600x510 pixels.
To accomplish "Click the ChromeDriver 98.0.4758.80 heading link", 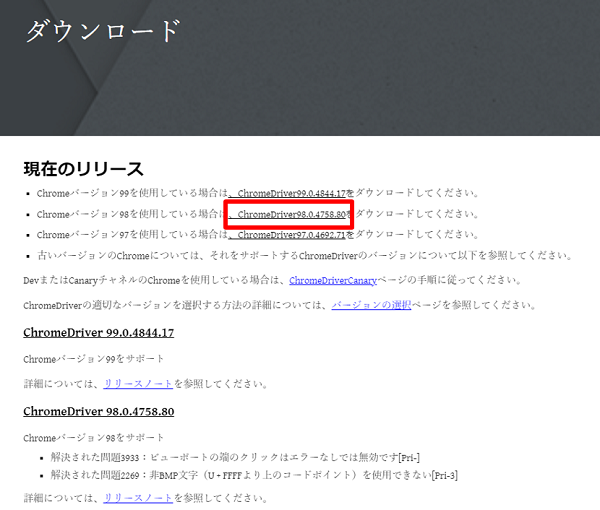I will [99, 411].
